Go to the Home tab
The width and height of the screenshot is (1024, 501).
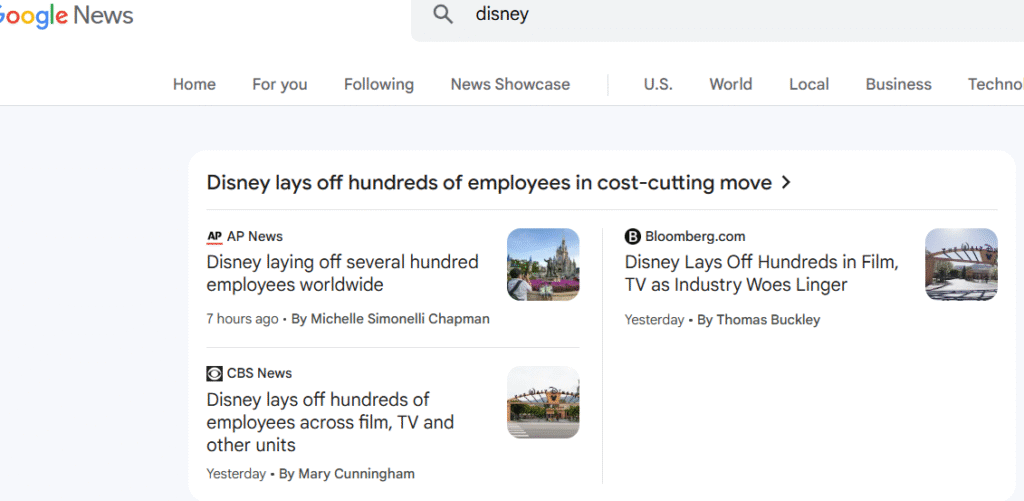pyautogui.click(x=194, y=84)
